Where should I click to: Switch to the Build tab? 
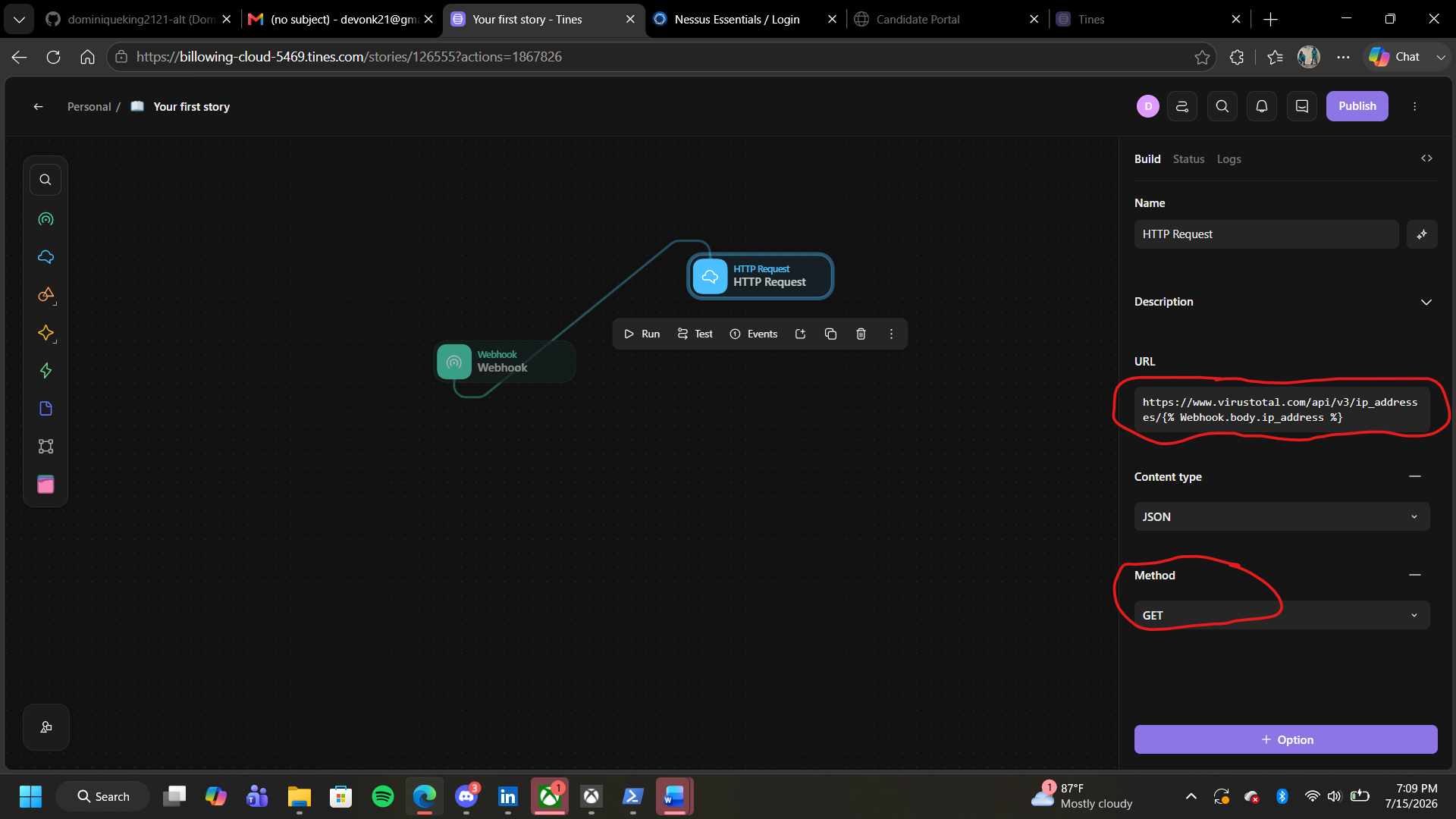(1147, 159)
